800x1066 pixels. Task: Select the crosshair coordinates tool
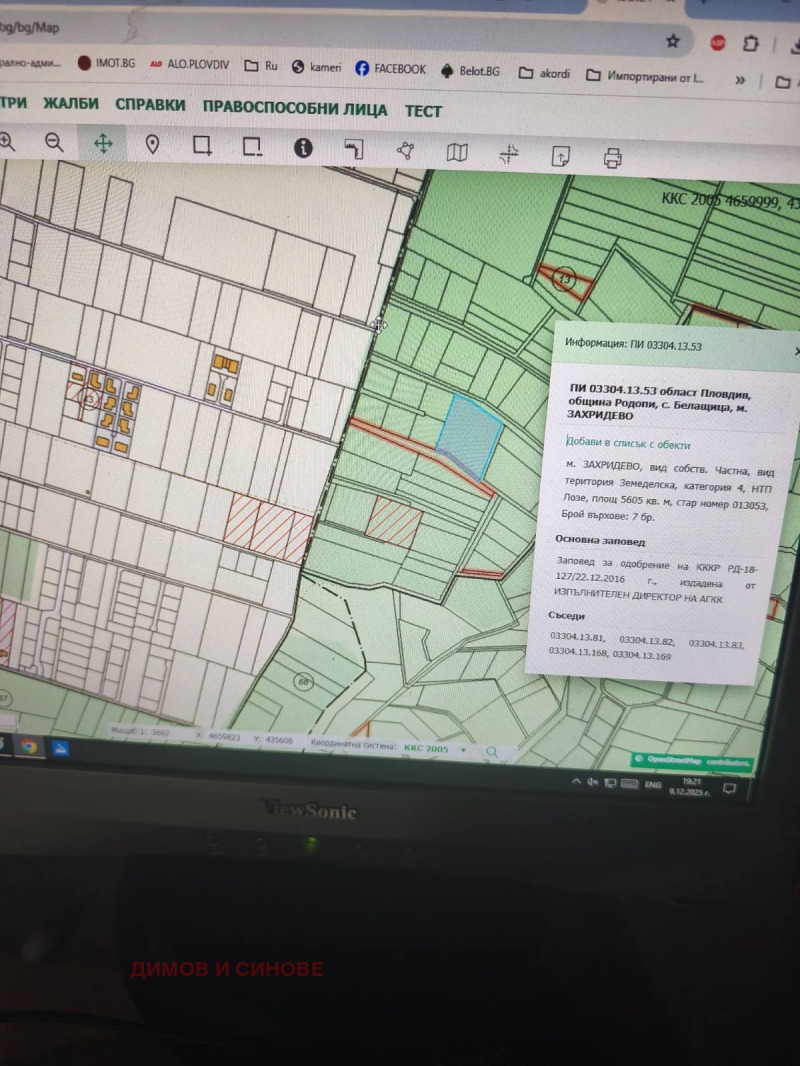click(508, 152)
